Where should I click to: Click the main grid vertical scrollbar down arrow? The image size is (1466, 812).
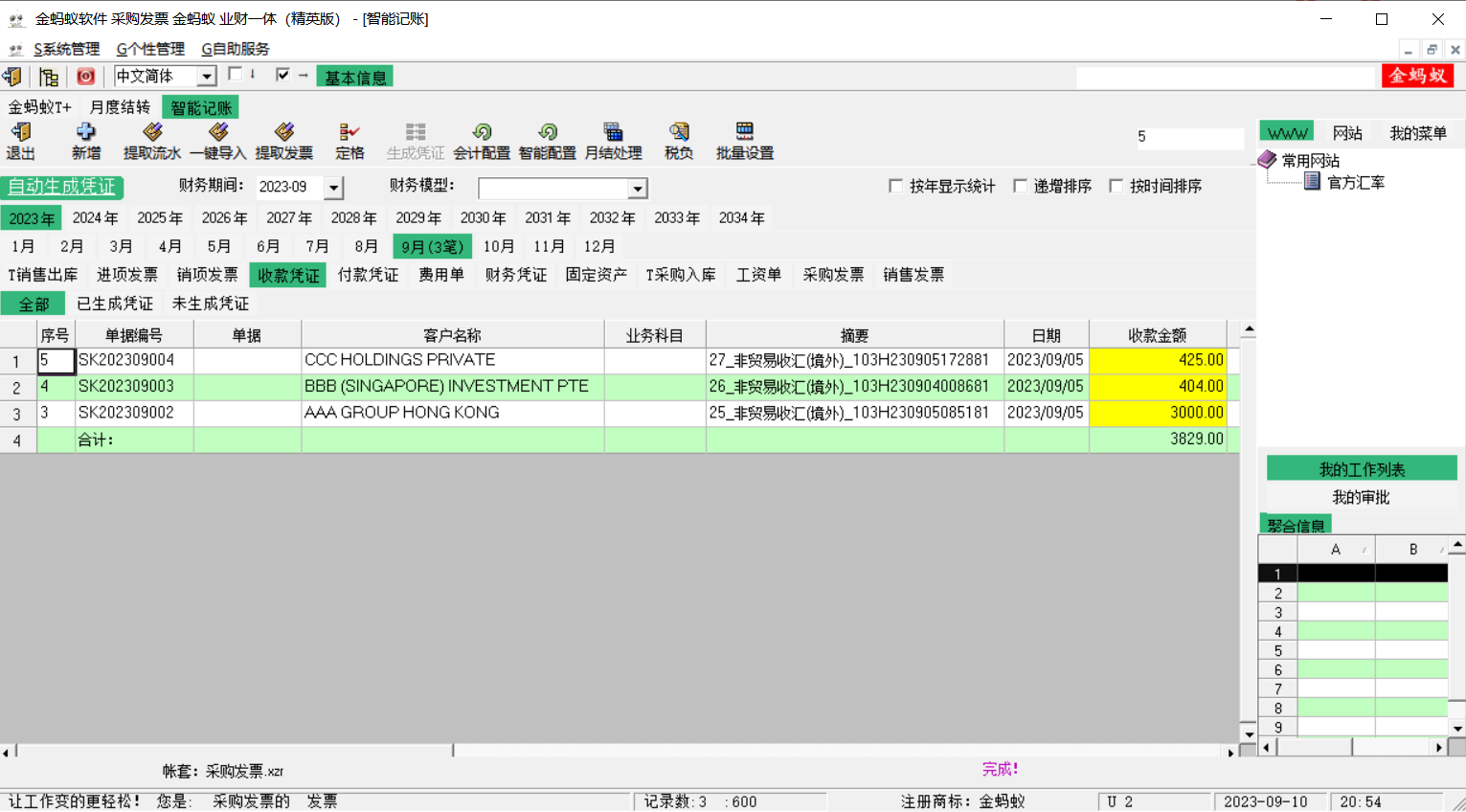[1248, 734]
